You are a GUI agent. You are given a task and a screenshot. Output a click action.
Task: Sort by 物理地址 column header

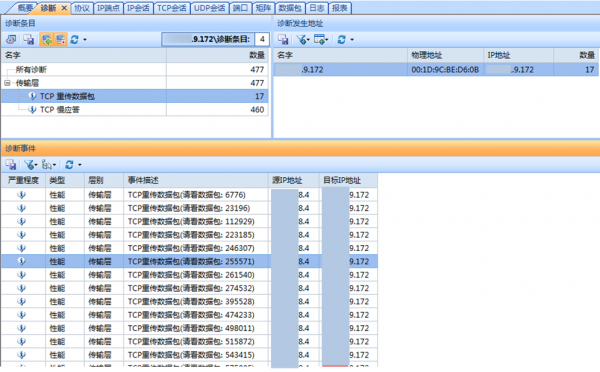(445, 55)
